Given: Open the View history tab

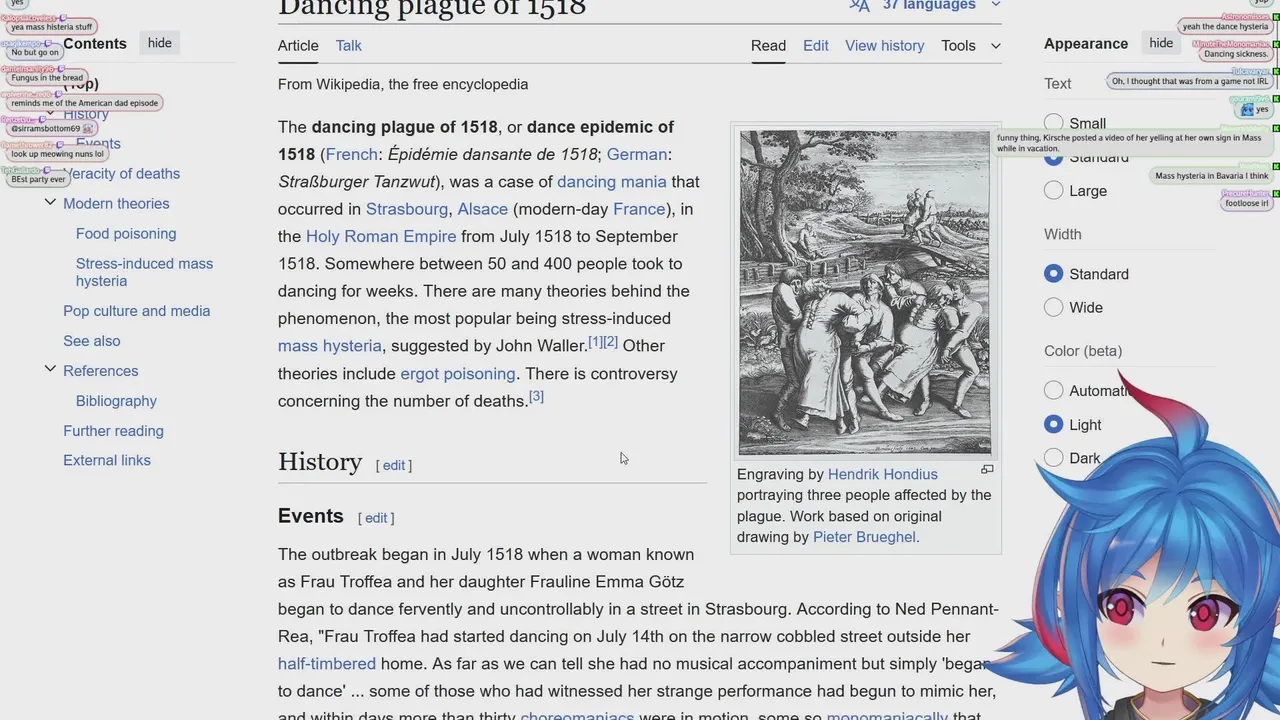Looking at the screenshot, I should (x=885, y=45).
